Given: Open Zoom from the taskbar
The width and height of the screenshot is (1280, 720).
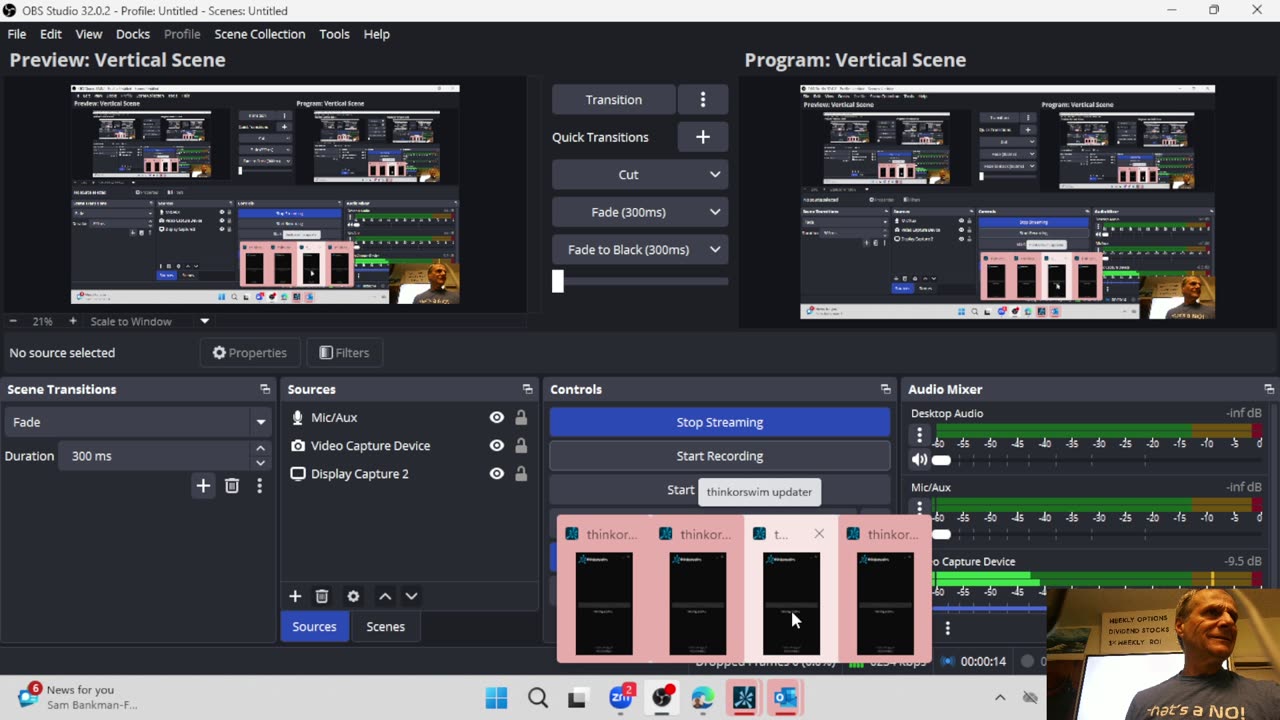Looking at the screenshot, I should coord(621,698).
